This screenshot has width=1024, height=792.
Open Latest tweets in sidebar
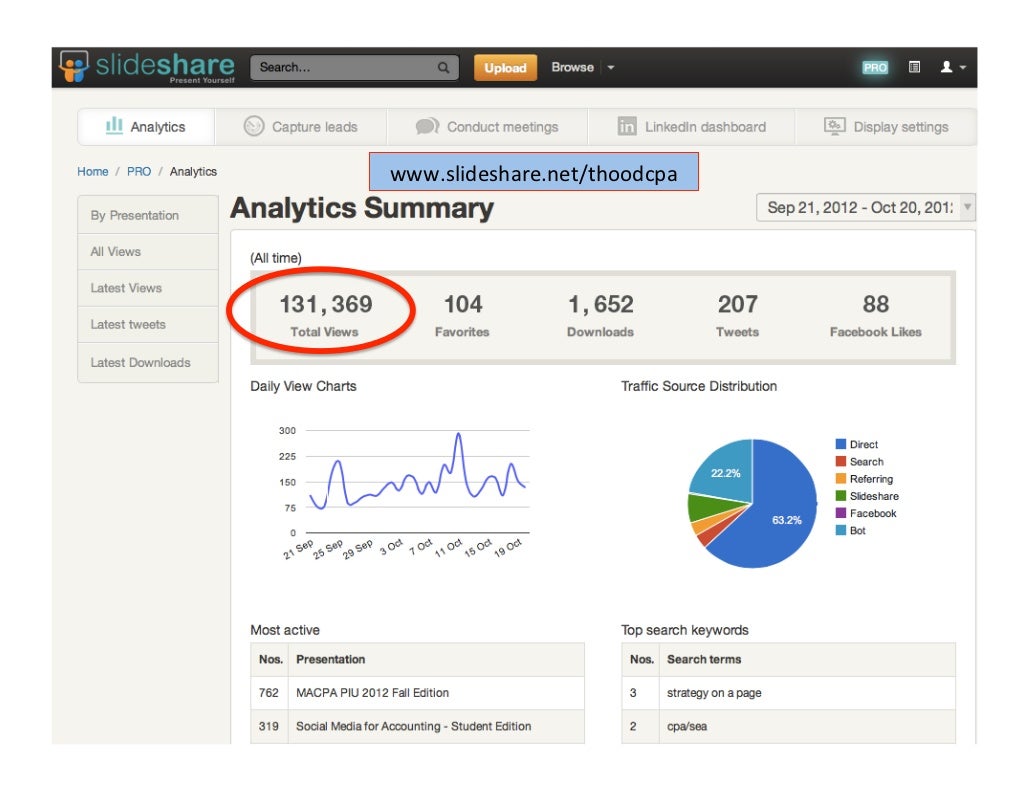148,325
